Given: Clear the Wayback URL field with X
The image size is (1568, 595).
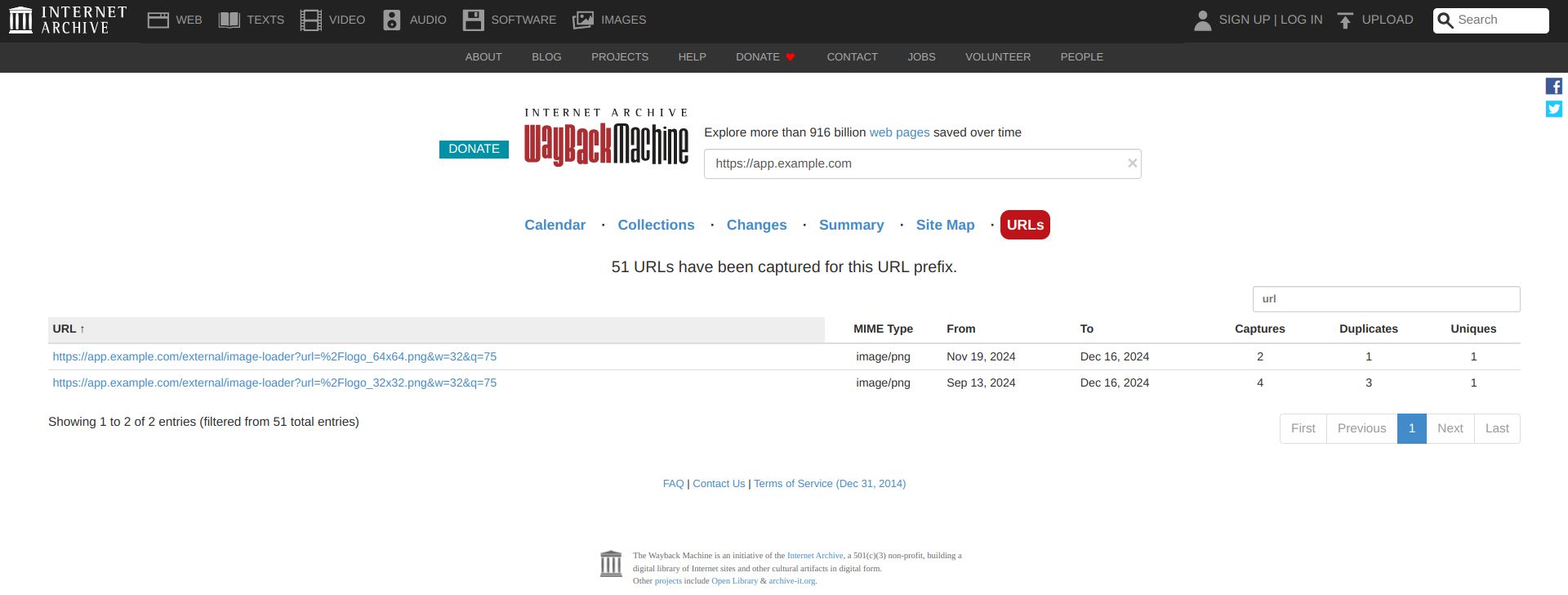Looking at the screenshot, I should [1132, 163].
